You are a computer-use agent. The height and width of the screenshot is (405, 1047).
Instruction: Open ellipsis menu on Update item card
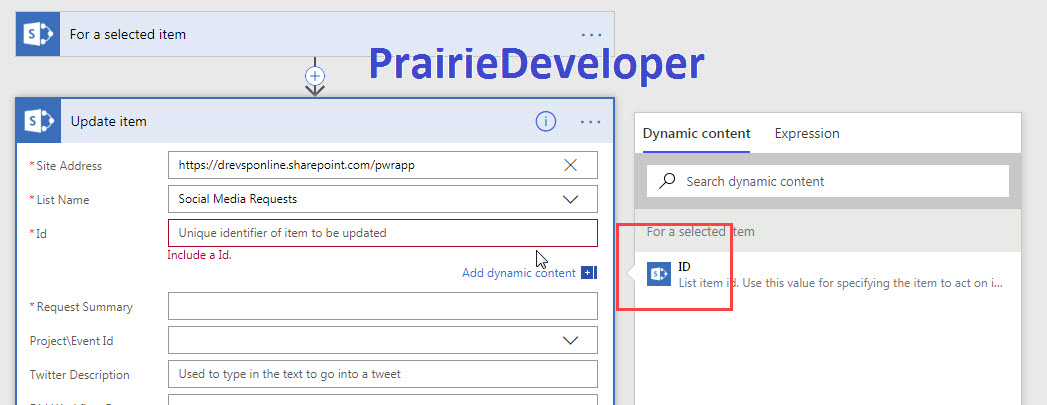click(x=591, y=122)
